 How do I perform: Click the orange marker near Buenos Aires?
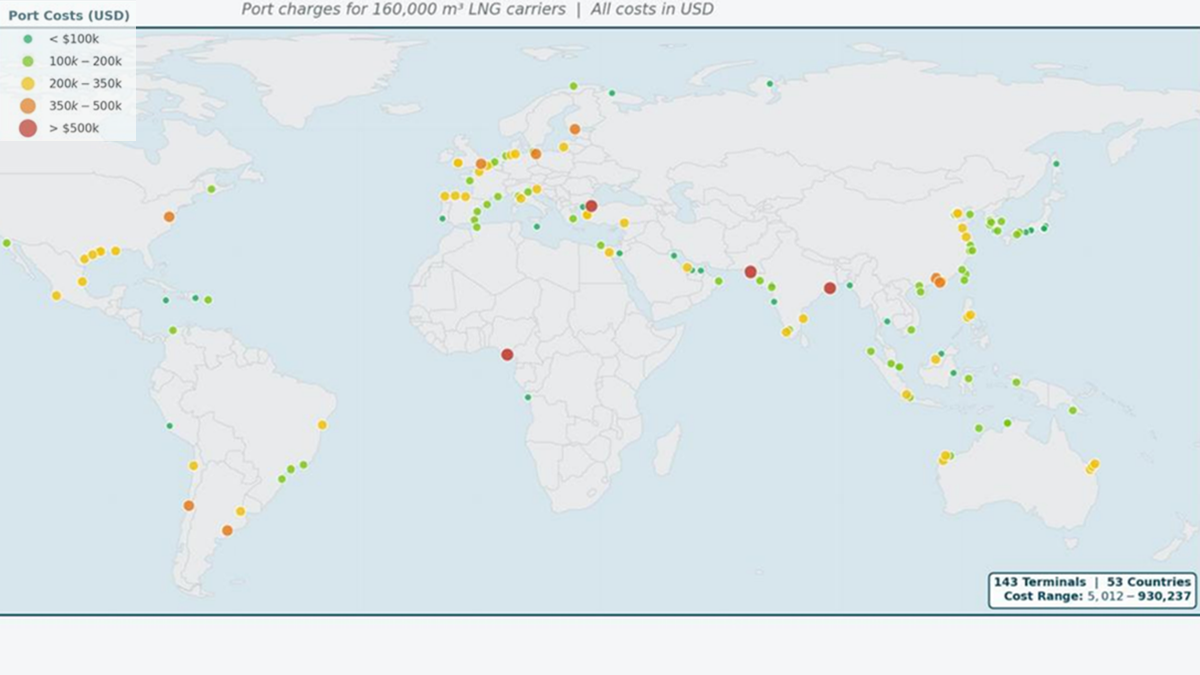tap(227, 529)
